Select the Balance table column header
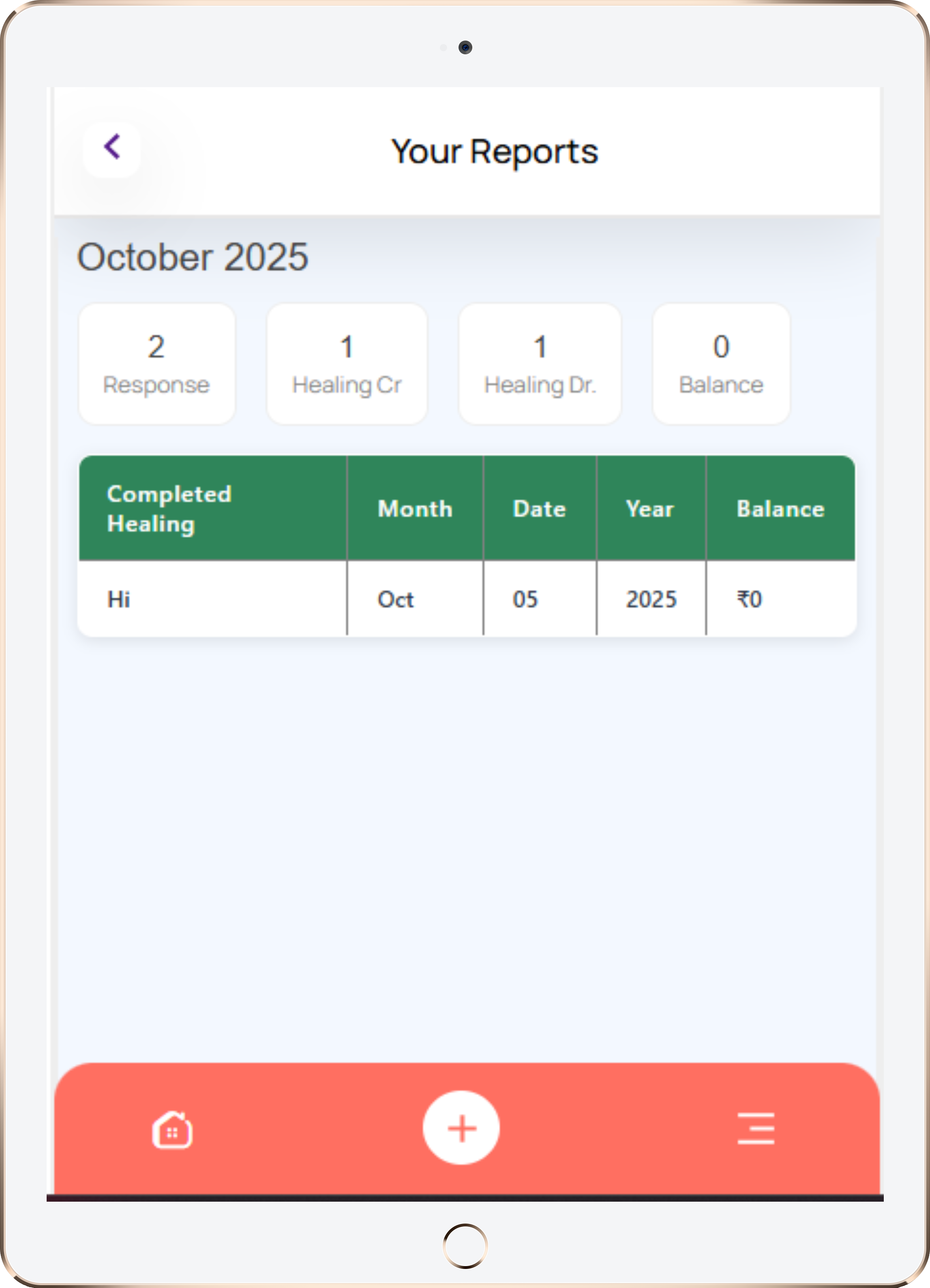930x1288 pixels. [780, 508]
